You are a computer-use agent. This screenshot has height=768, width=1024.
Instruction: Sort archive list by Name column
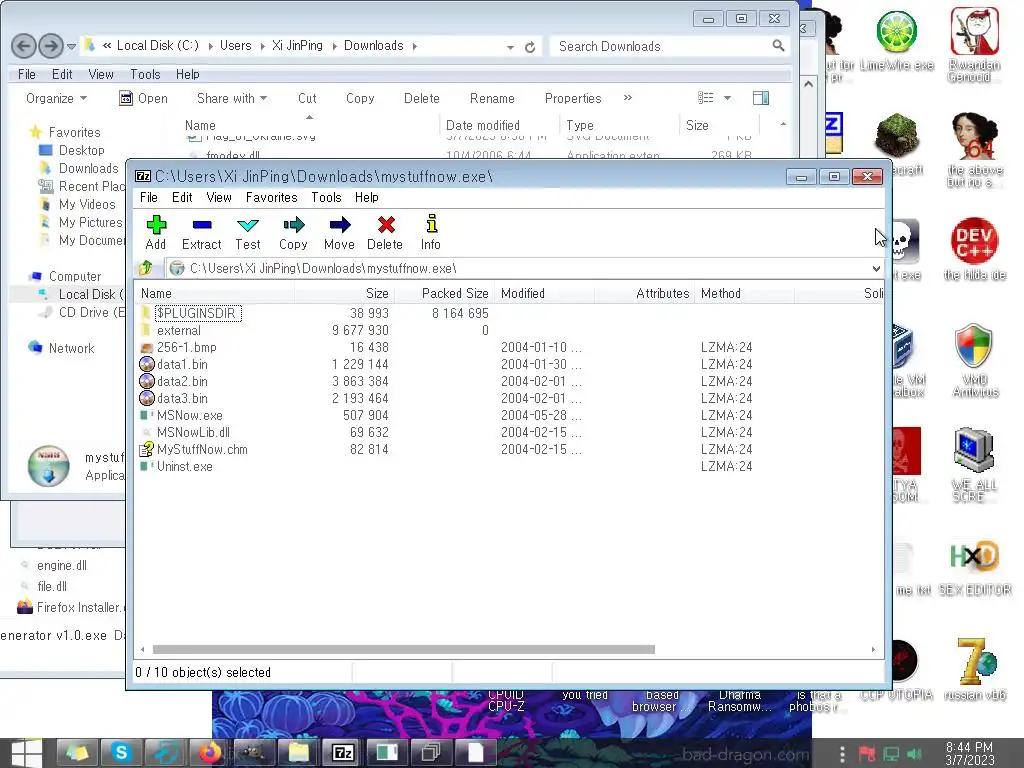(215, 293)
